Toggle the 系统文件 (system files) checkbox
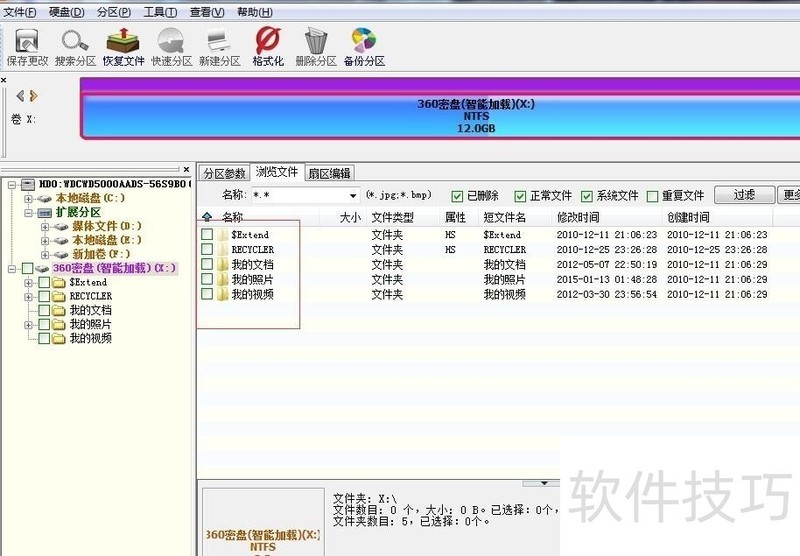Screen dimensions: 800x556 point(587,196)
